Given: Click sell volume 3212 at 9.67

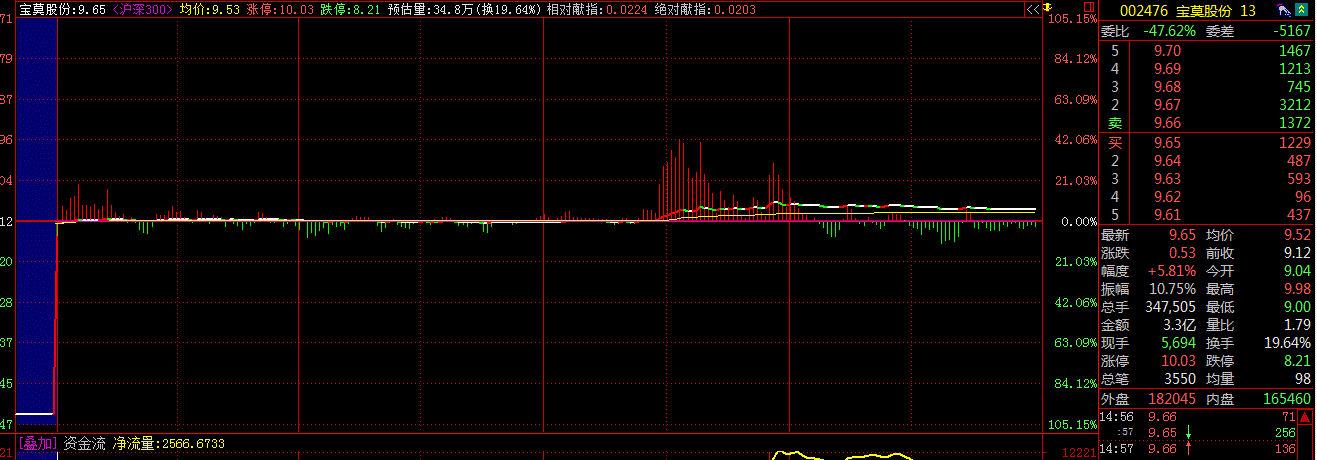Looking at the screenshot, I should pos(1294,104).
